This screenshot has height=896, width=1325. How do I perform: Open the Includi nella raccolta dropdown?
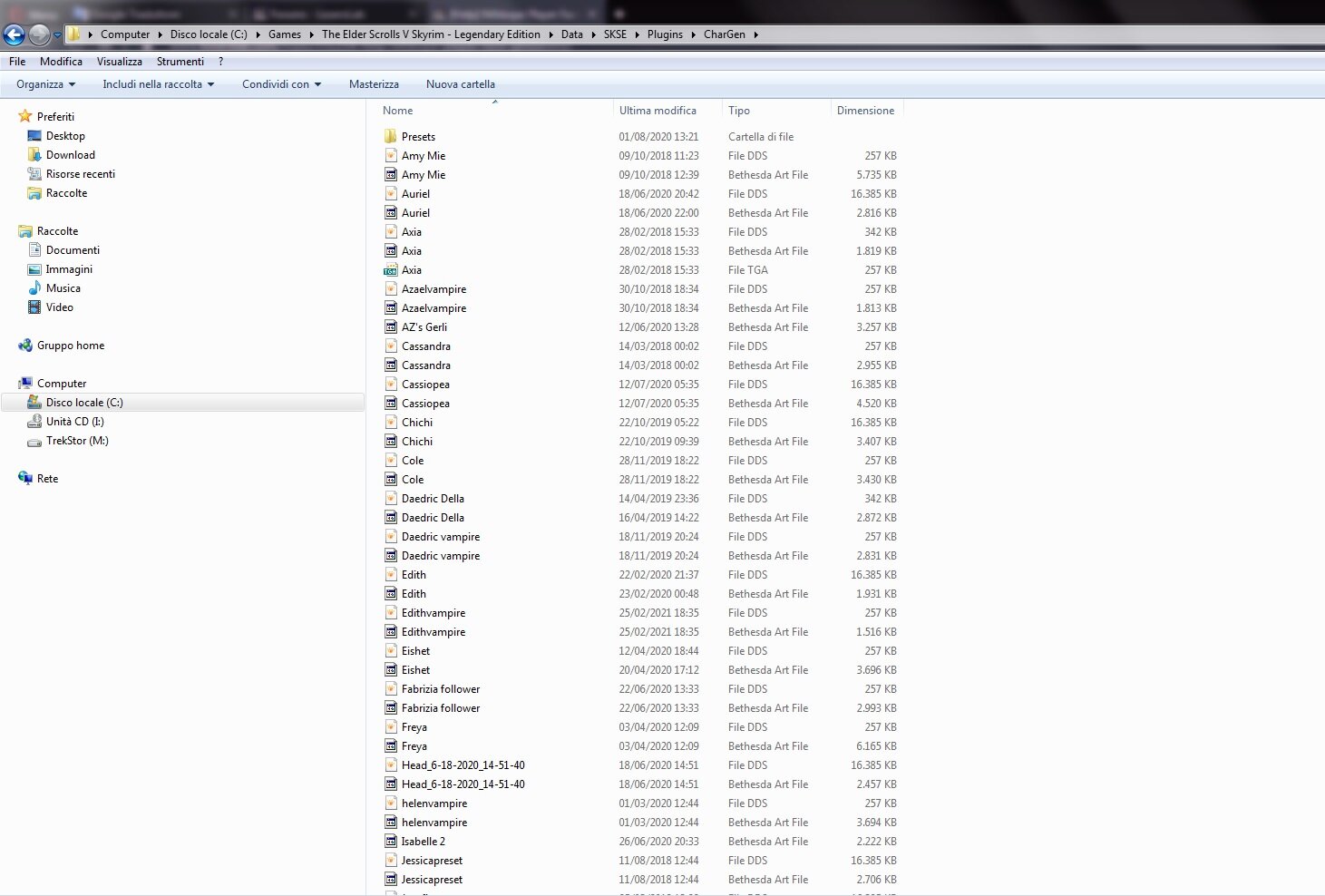158,84
